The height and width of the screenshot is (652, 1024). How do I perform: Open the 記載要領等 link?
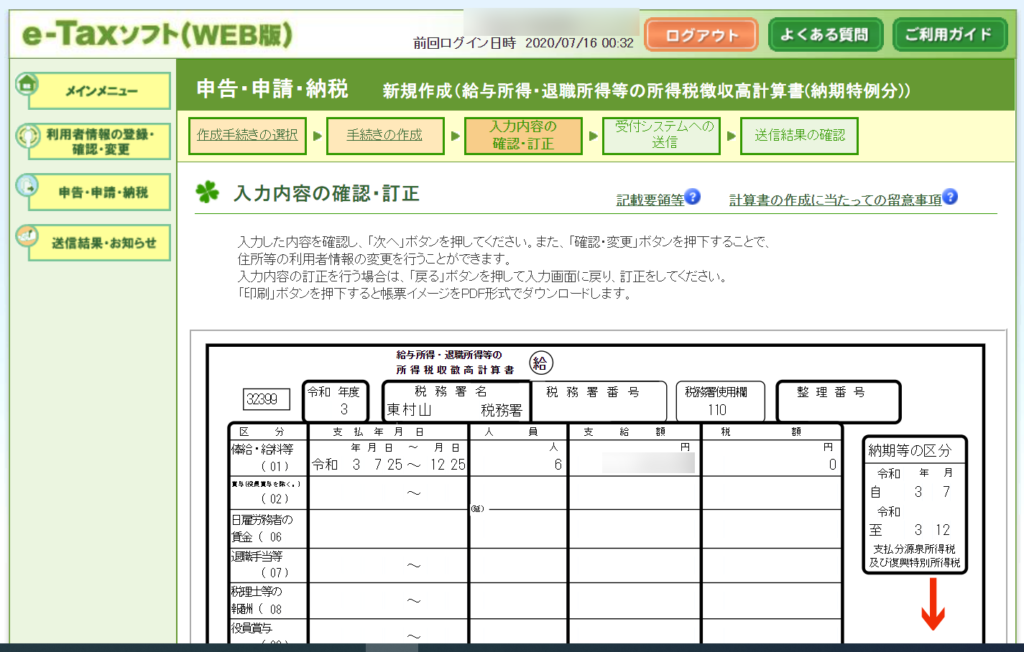pos(650,199)
